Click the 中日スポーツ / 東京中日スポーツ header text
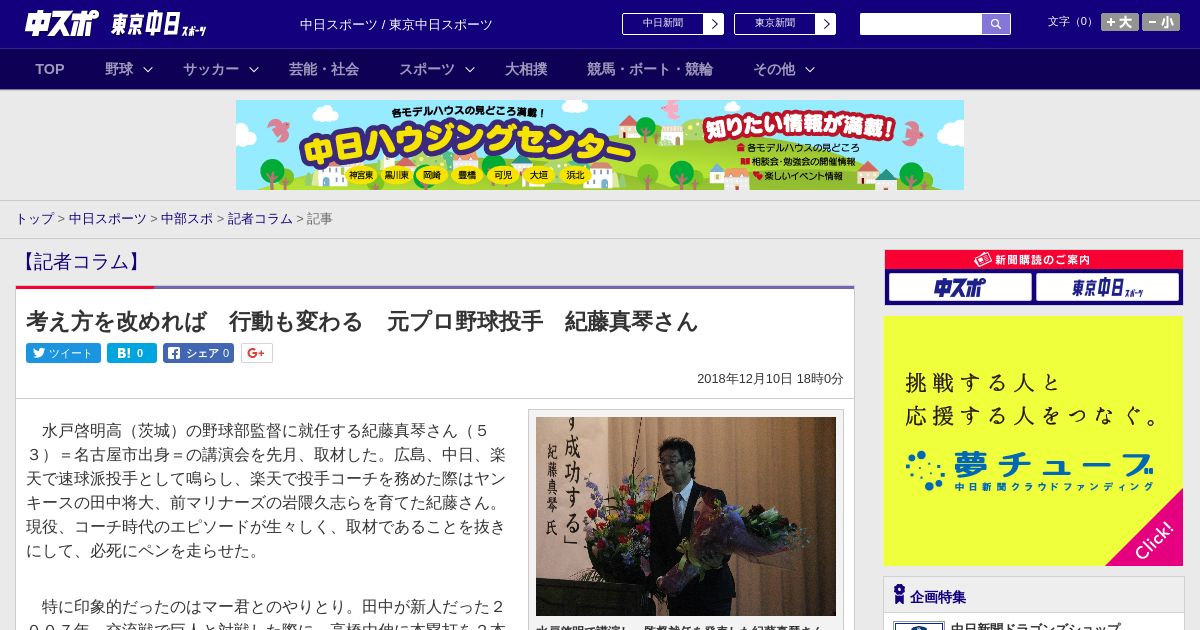 pyautogui.click(x=396, y=24)
